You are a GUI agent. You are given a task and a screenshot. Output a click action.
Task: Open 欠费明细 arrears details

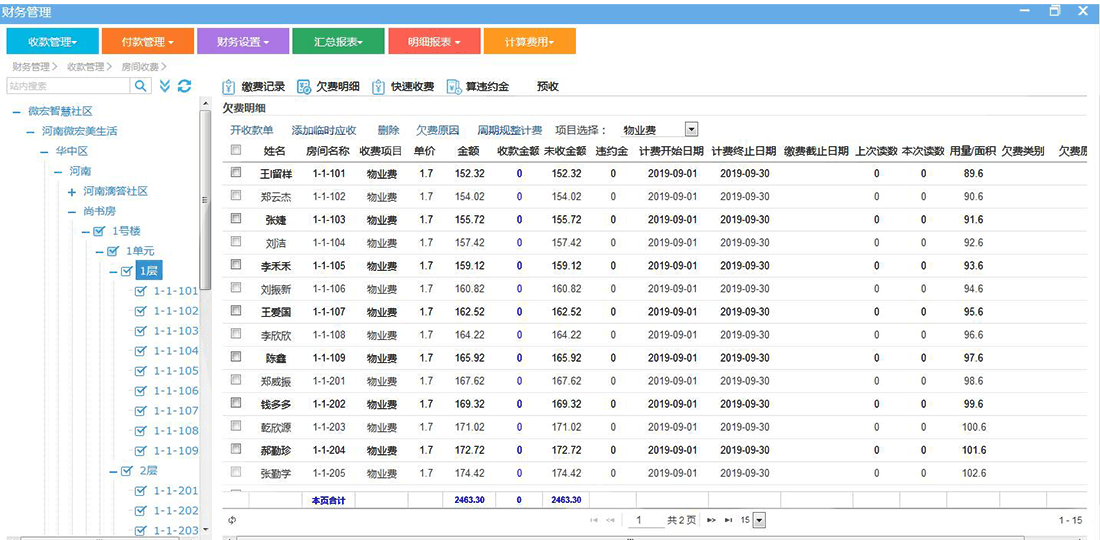point(329,87)
